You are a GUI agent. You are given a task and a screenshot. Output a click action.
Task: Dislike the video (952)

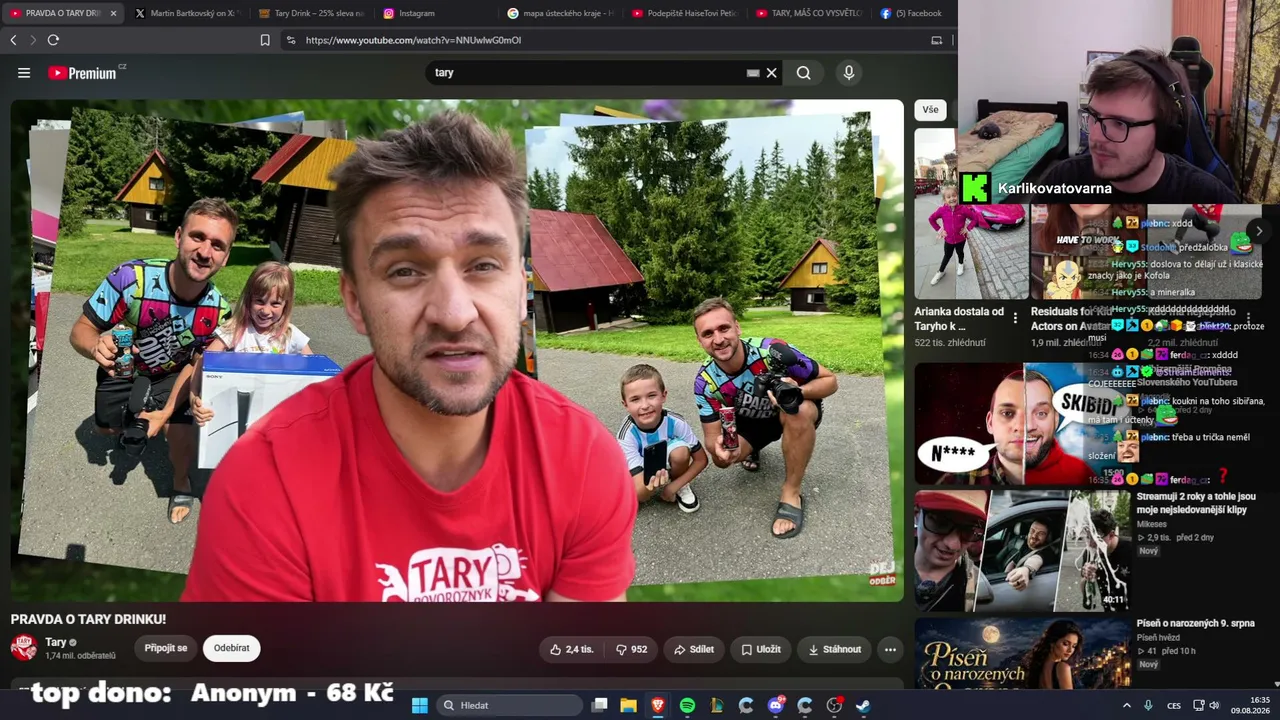click(631, 649)
